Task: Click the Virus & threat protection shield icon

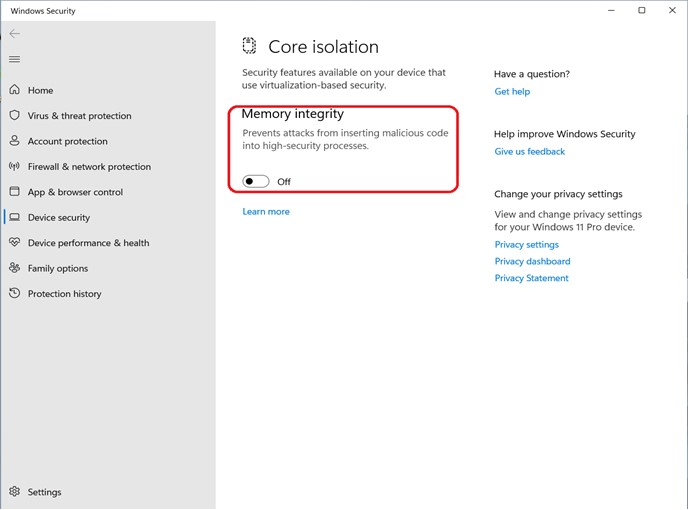Action: tap(14, 116)
